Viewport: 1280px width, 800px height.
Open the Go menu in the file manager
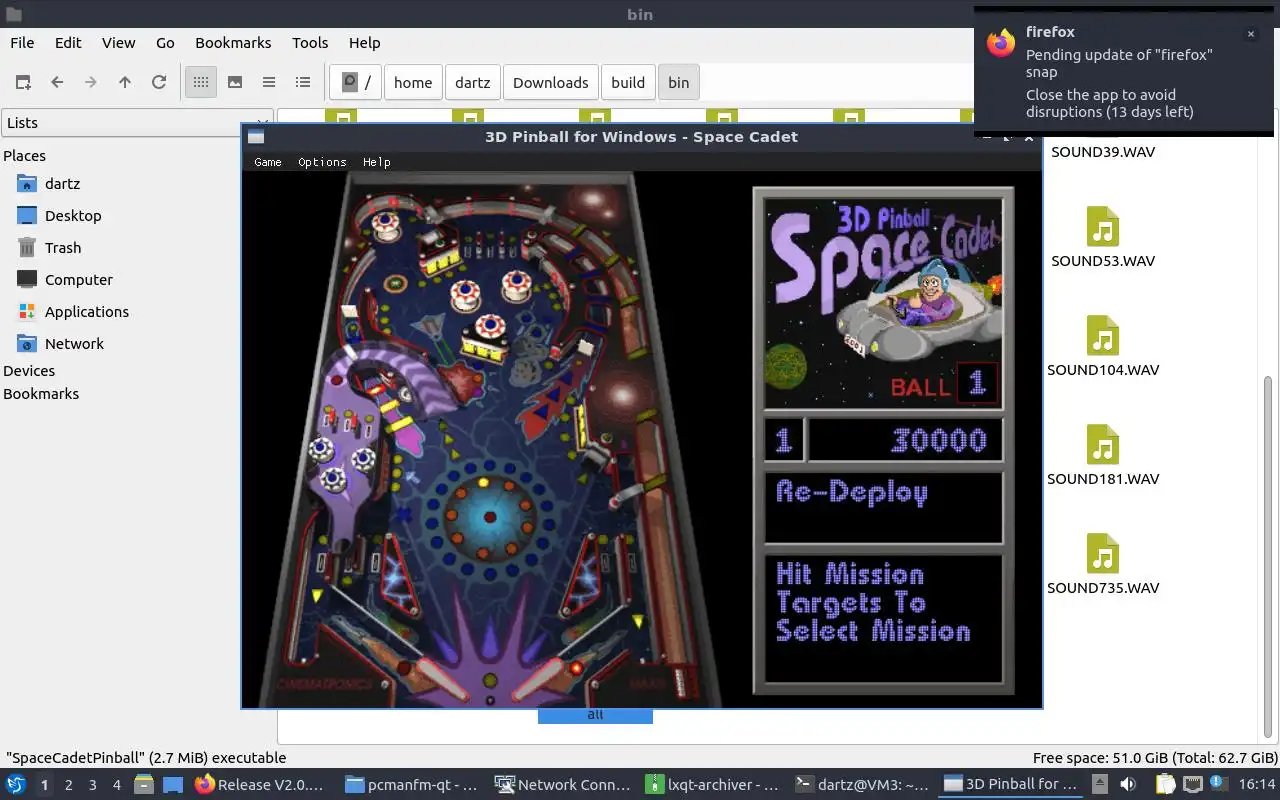point(165,42)
